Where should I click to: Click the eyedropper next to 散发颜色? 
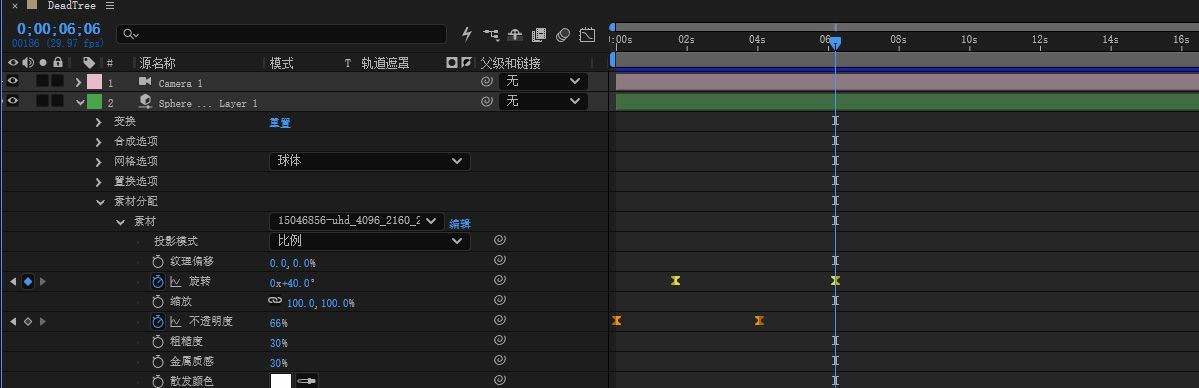click(307, 380)
